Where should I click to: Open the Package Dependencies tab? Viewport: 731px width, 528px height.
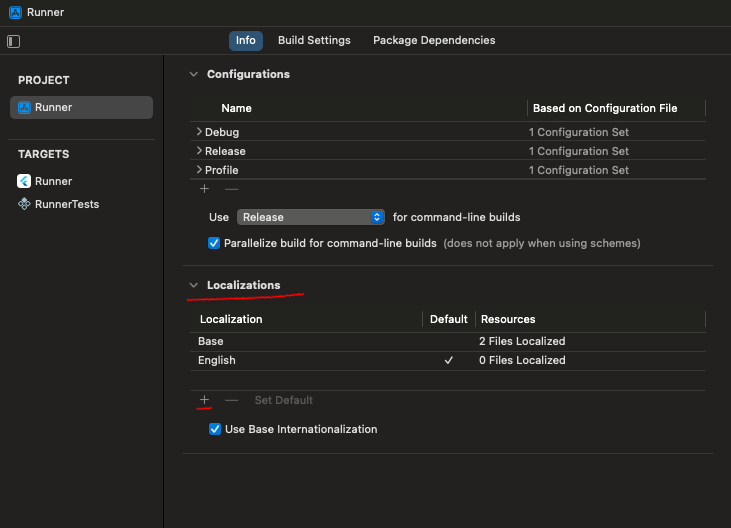434,41
